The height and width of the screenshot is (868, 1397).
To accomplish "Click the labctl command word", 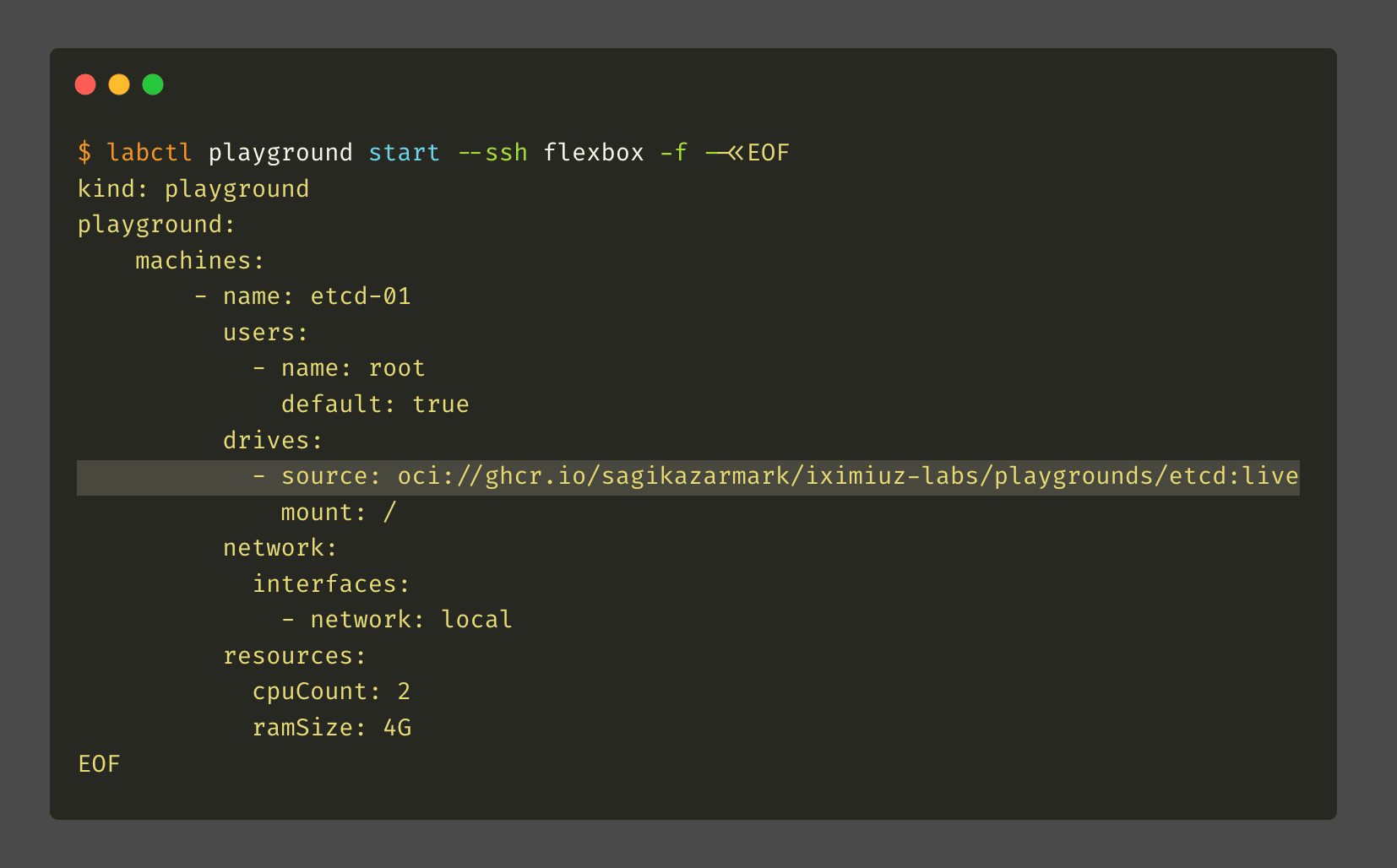I will click(x=149, y=153).
